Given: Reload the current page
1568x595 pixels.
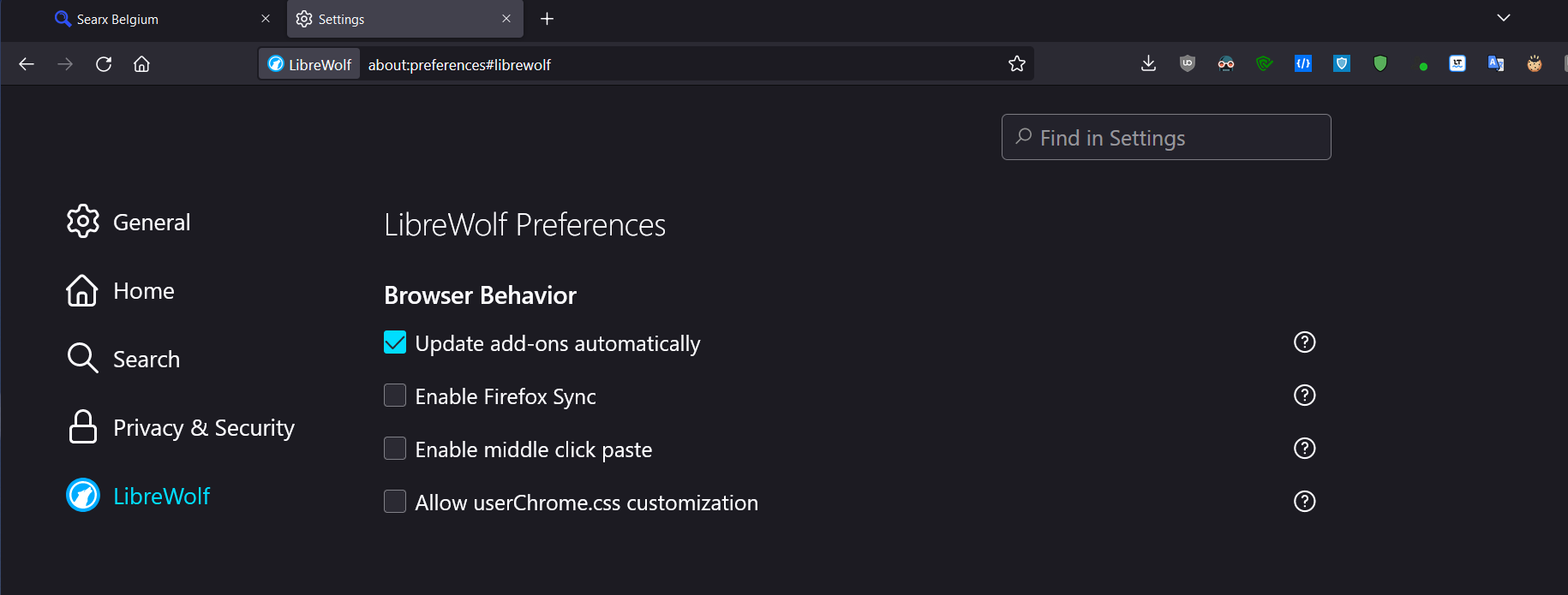Looking at the screenshot, I should (104, 64).
